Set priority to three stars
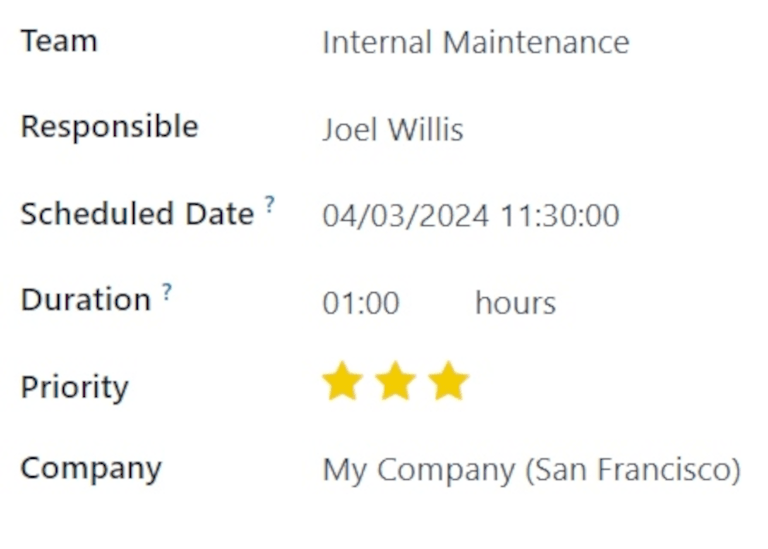This screenshot has width=768, height=549. [x=448, y=382]
